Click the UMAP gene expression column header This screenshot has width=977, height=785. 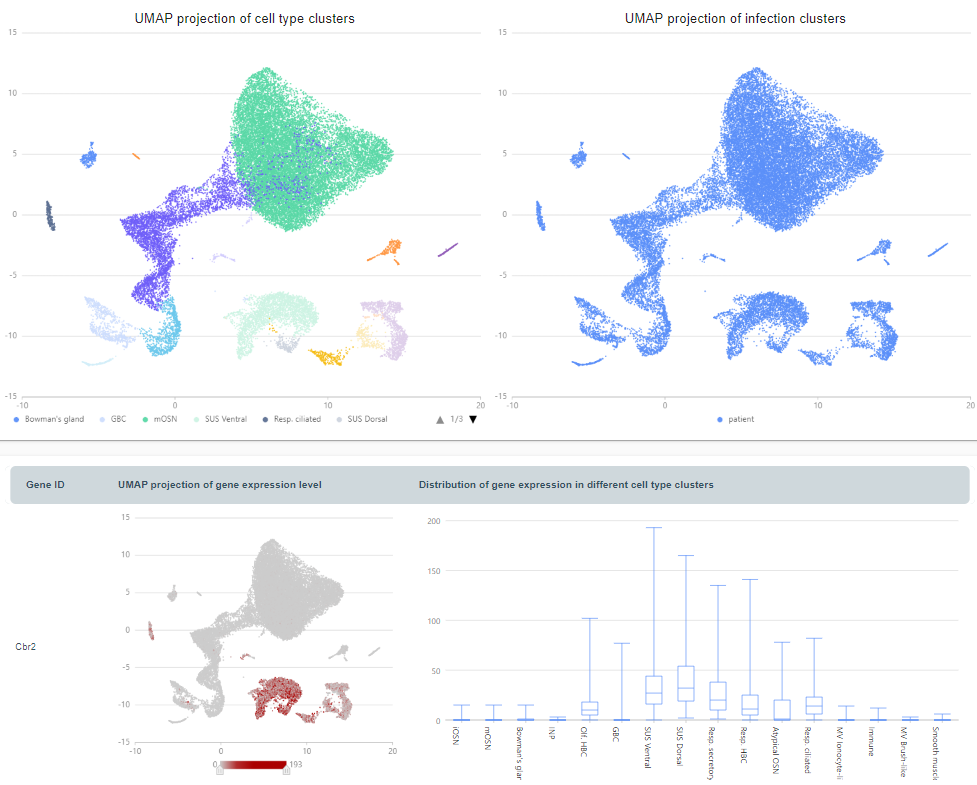click(219, 485)
